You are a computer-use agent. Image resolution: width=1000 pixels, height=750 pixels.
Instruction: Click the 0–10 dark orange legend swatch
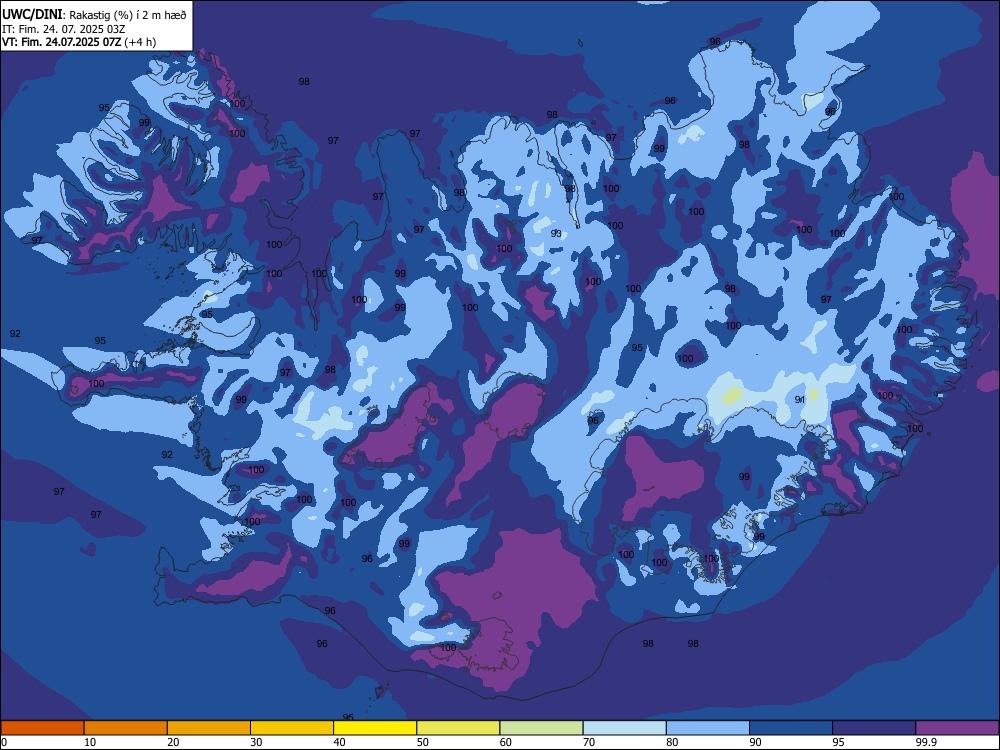click(42, 728)
